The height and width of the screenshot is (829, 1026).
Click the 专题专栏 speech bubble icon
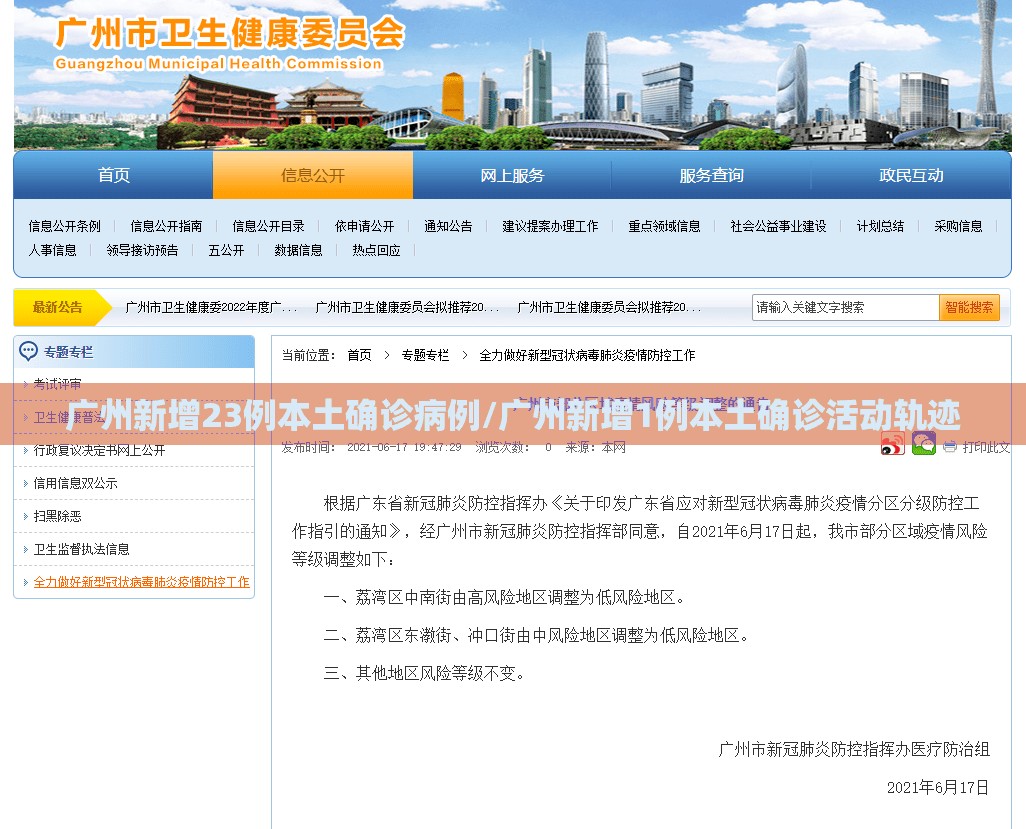pyautogui.click(x=28, y=351)
